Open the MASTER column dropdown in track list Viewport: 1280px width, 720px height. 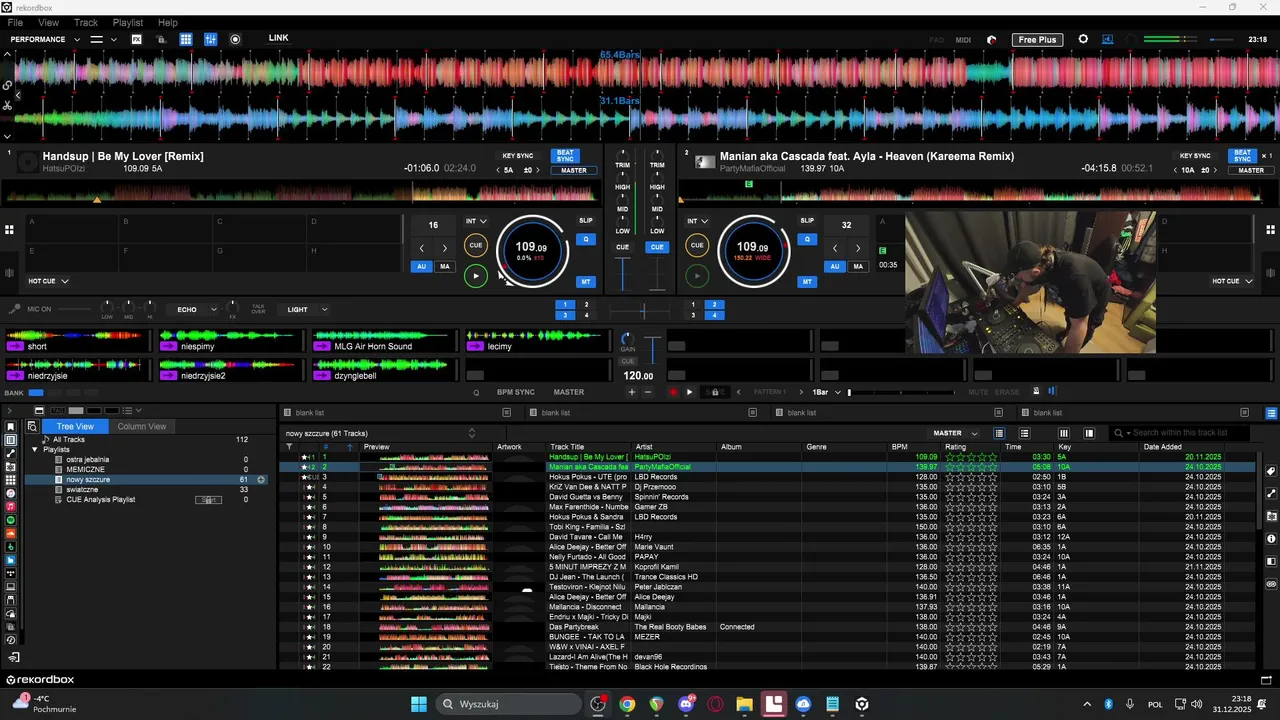coord(955,433)
